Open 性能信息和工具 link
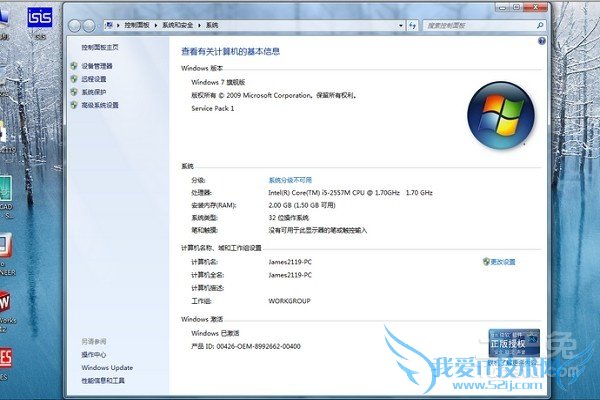 103,381
